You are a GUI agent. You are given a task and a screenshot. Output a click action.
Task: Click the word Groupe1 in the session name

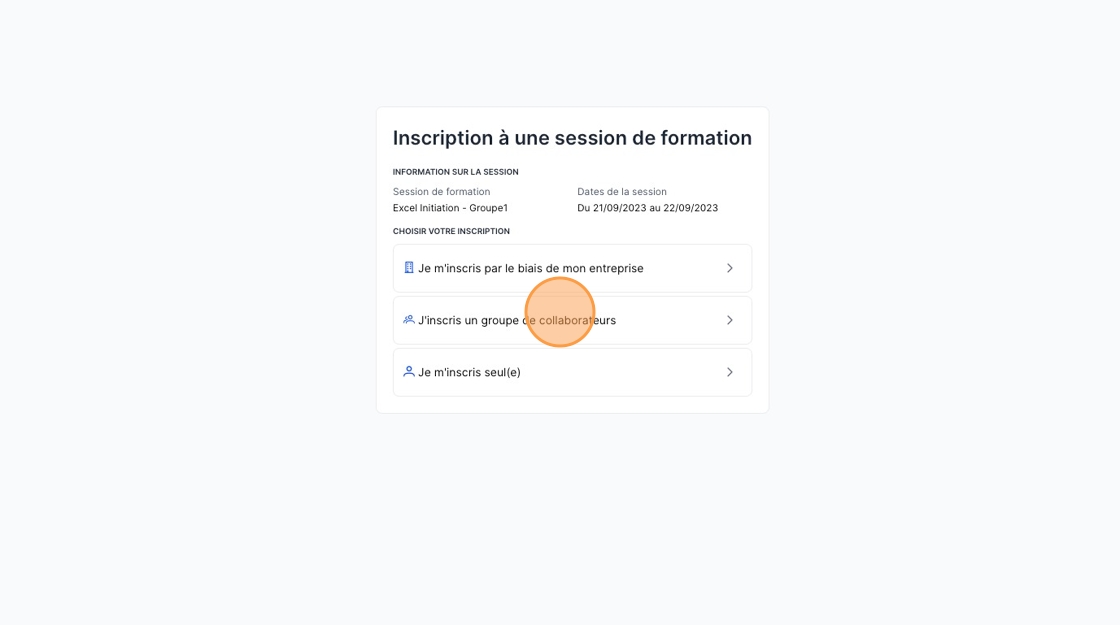point(489,208)
